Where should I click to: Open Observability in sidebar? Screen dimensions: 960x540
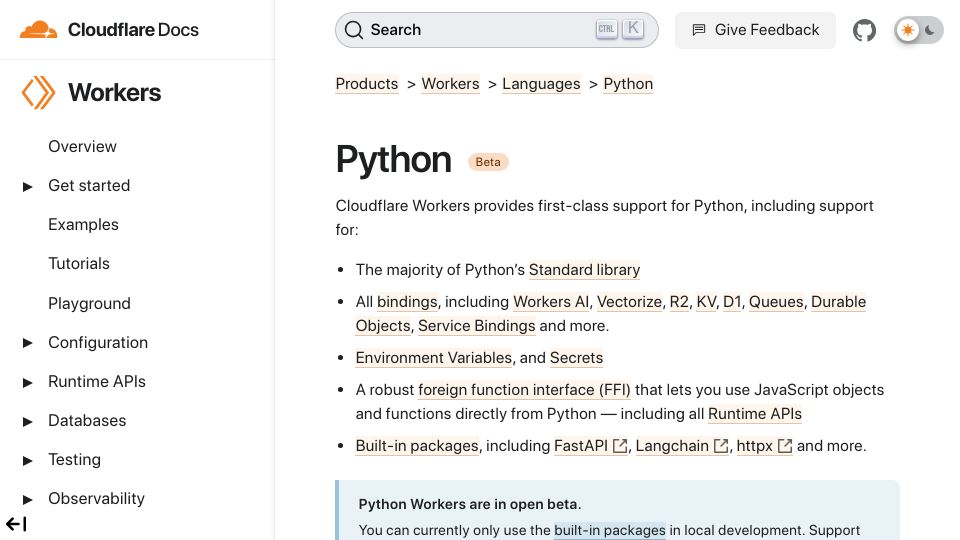tap(97, 498)
